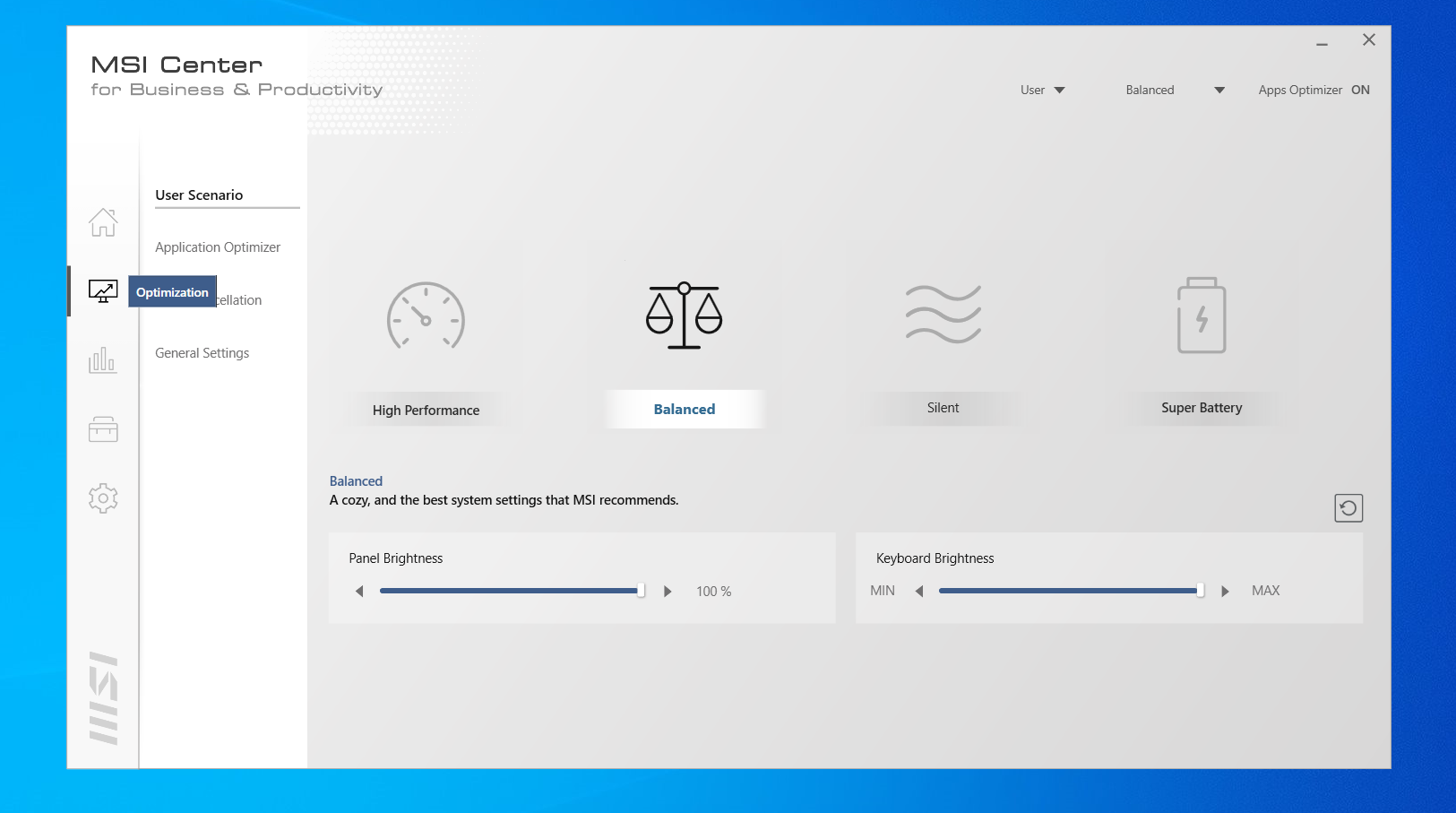Select the Super Battery icon

coord(1202,316)
